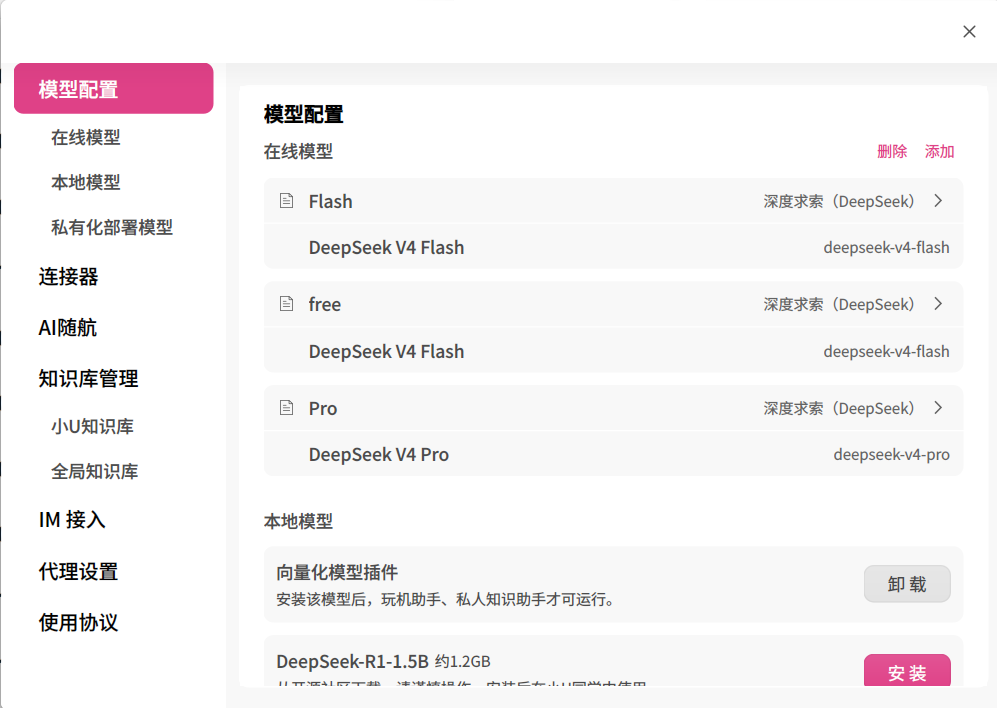Screen dimensions: 997x708
Task: Go to 在线模型 in the sidebar
Action: click(x=86, y=137)
